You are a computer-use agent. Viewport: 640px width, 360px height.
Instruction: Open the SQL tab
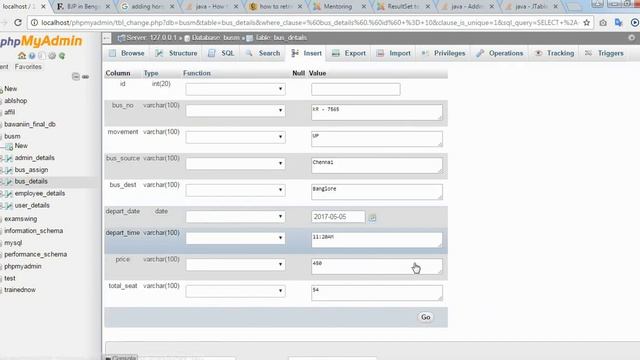pyautogui.click(x=221, y=53)
